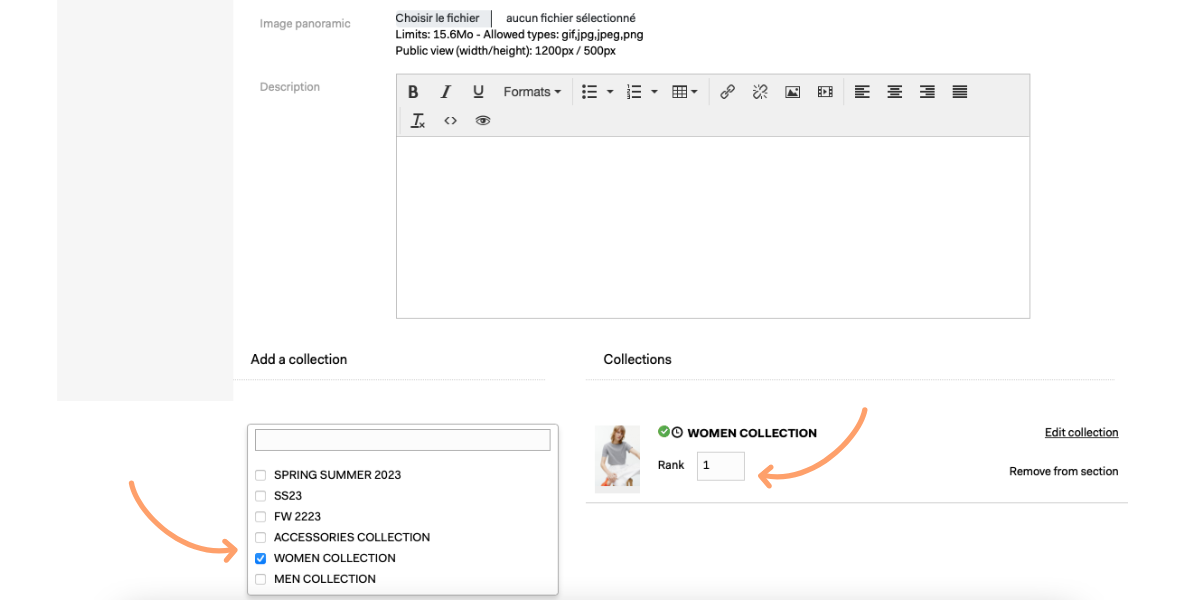Check the MEN COLLECTION checkbox
The height and width of the screenshot is (600, 1200).
point(261,579)
